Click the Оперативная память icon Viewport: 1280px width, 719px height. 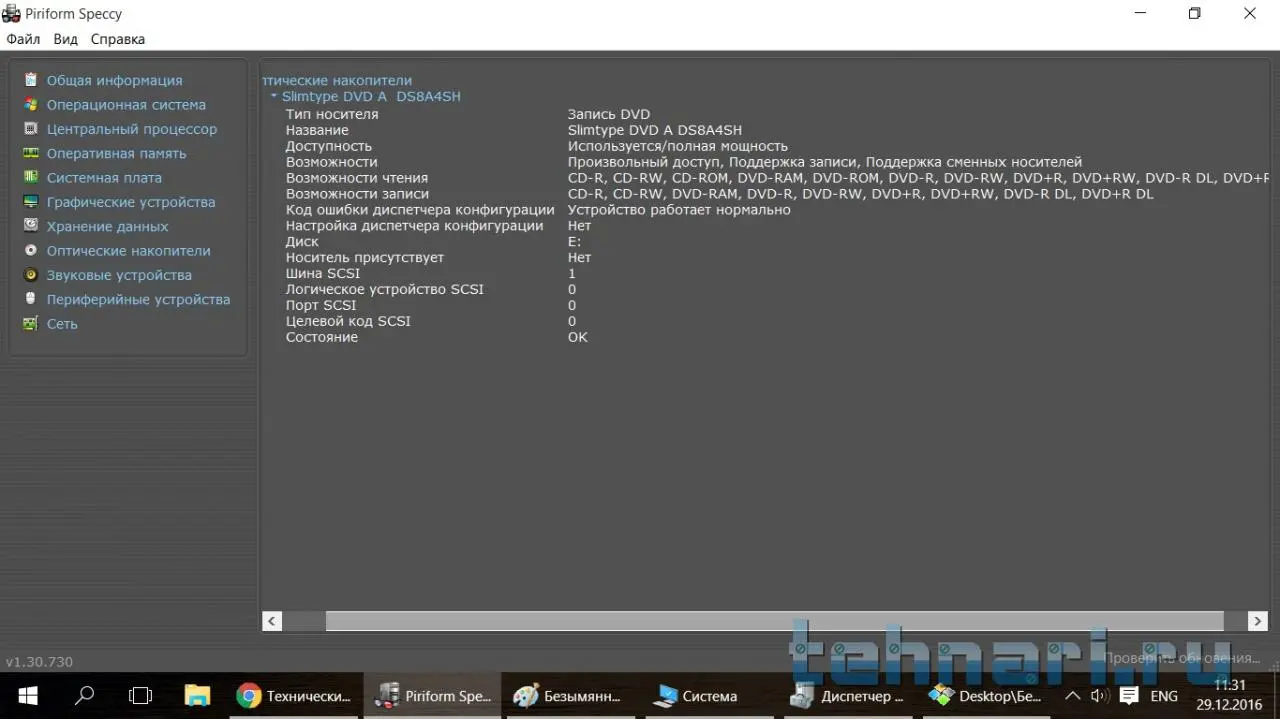31,153
